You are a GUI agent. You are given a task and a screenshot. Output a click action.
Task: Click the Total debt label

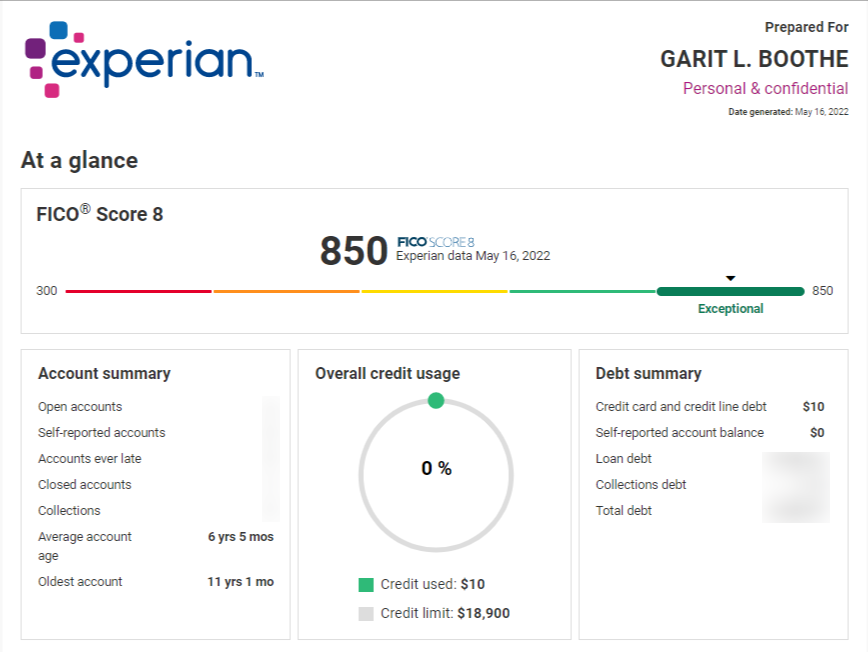[x=624, y=511]
